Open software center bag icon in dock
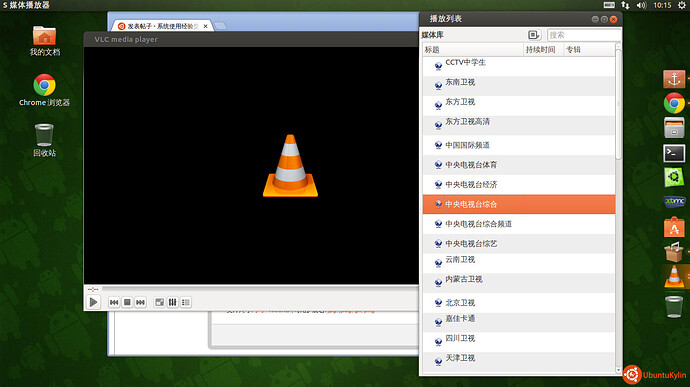 [674, 227]
